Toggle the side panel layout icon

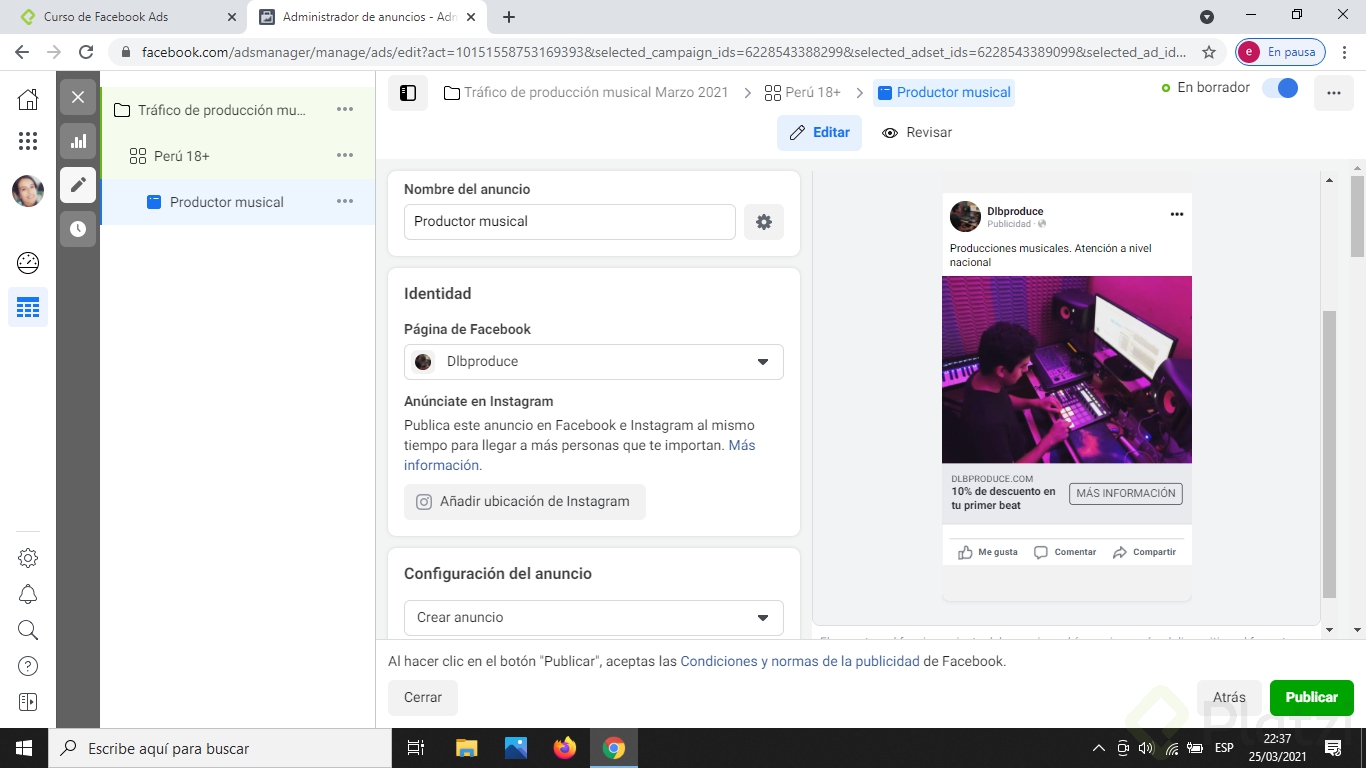click(x=408, y=93)
